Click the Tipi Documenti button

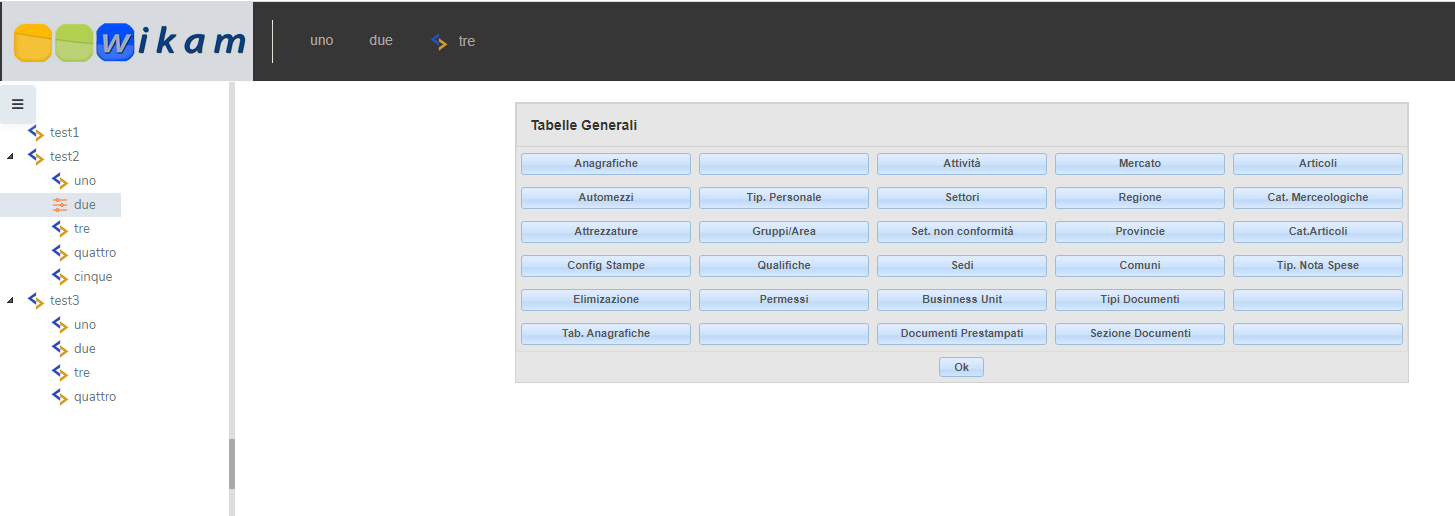(1140, 300)
